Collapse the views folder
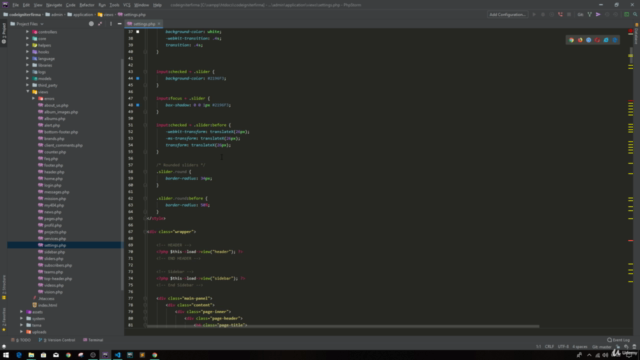The height and width of the screenshot is (360, 640). (27, 92)
